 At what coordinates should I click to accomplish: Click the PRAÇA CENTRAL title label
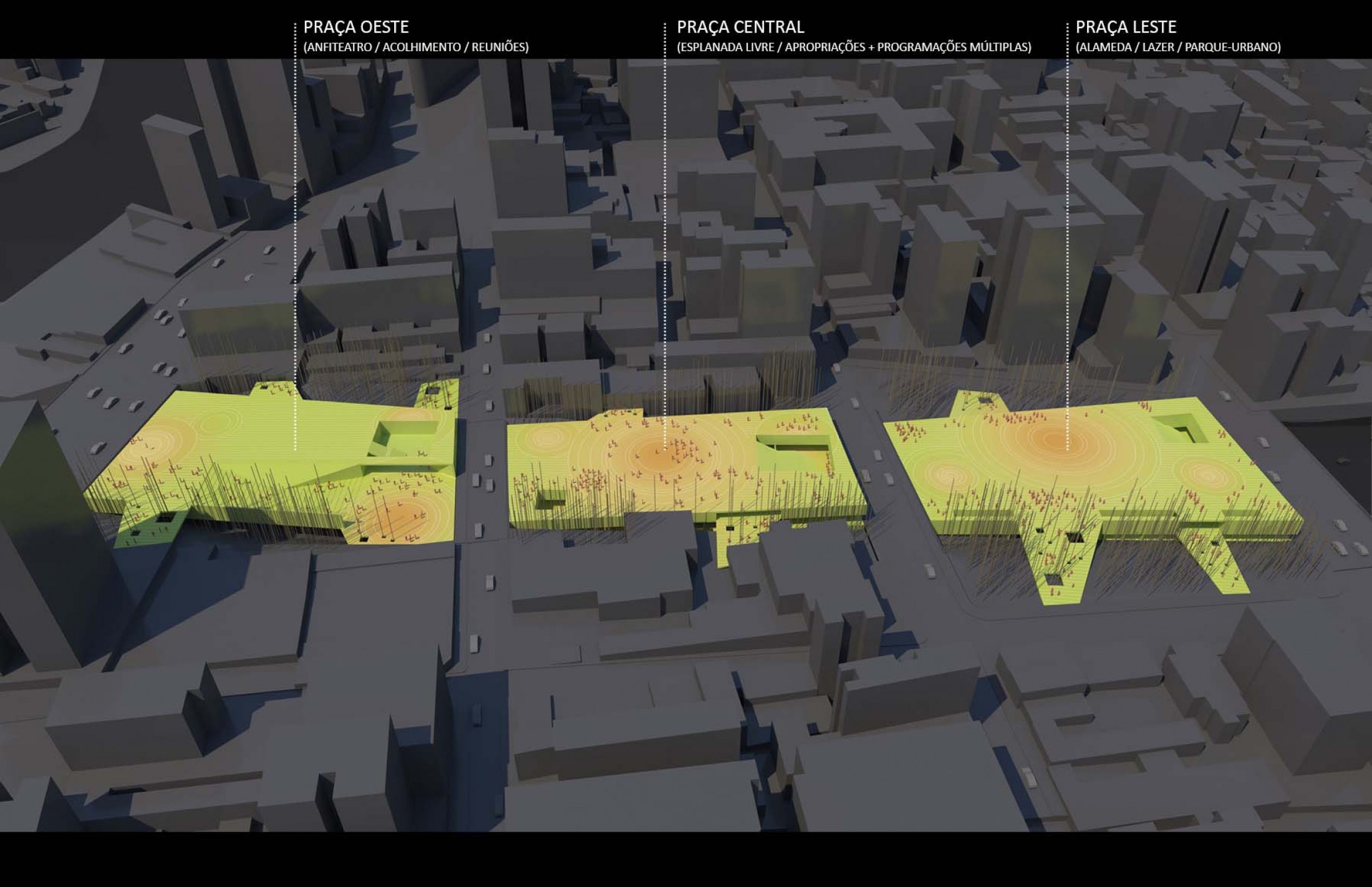coord(740,27)
